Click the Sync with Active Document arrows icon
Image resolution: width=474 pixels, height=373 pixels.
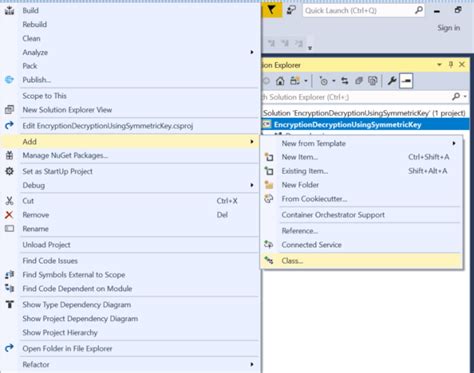coord(345,81)
